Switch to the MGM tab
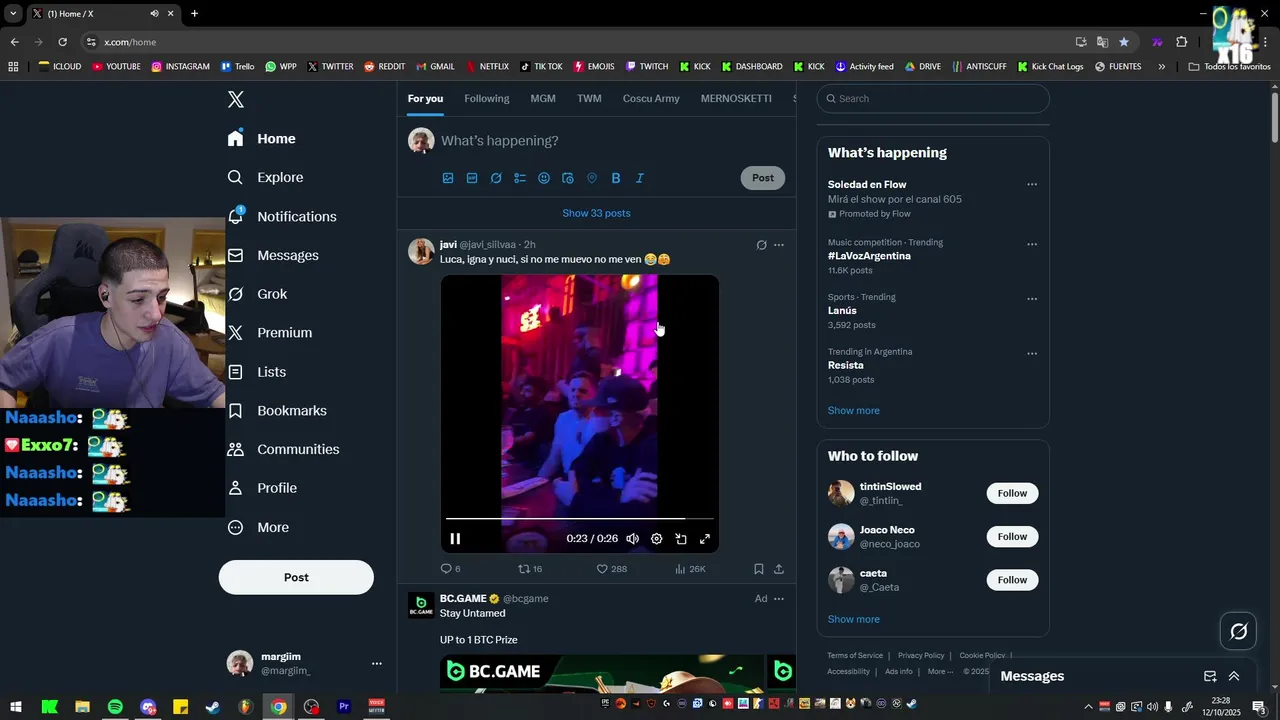Image resolution: width=1280 pixels, height=720 pixels. click(x=543, y=98)
